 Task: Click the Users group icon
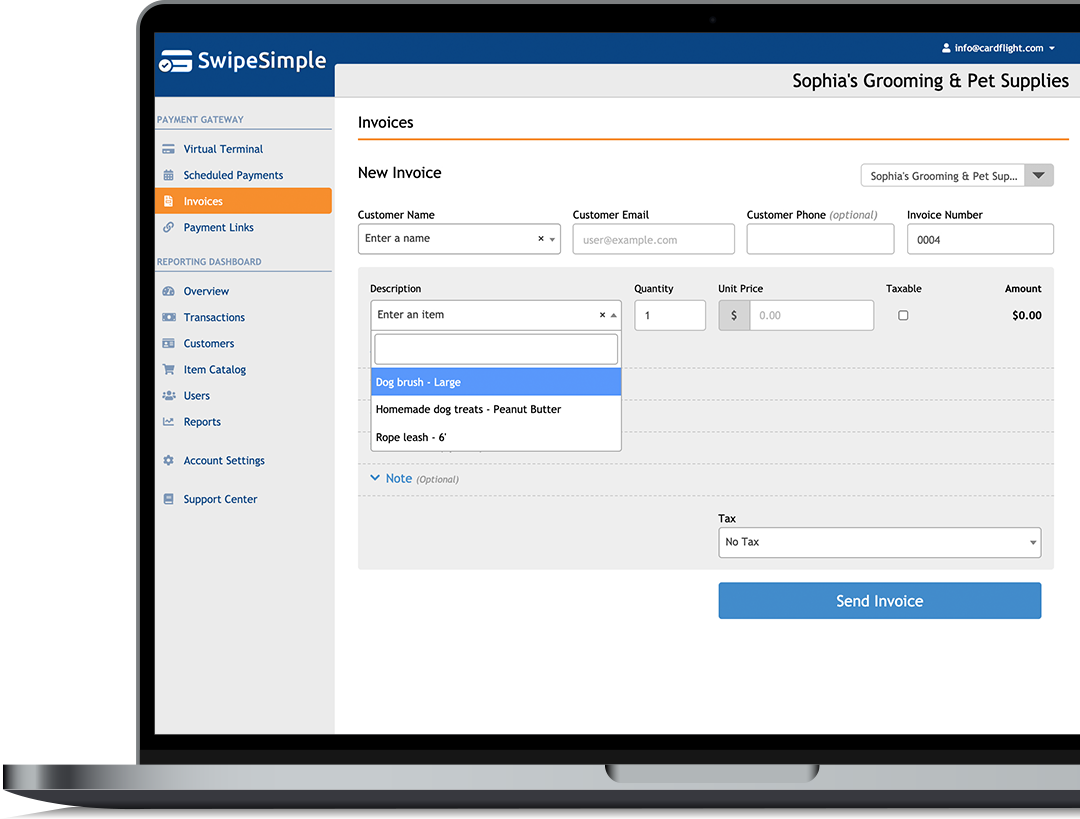pos(168,395)
